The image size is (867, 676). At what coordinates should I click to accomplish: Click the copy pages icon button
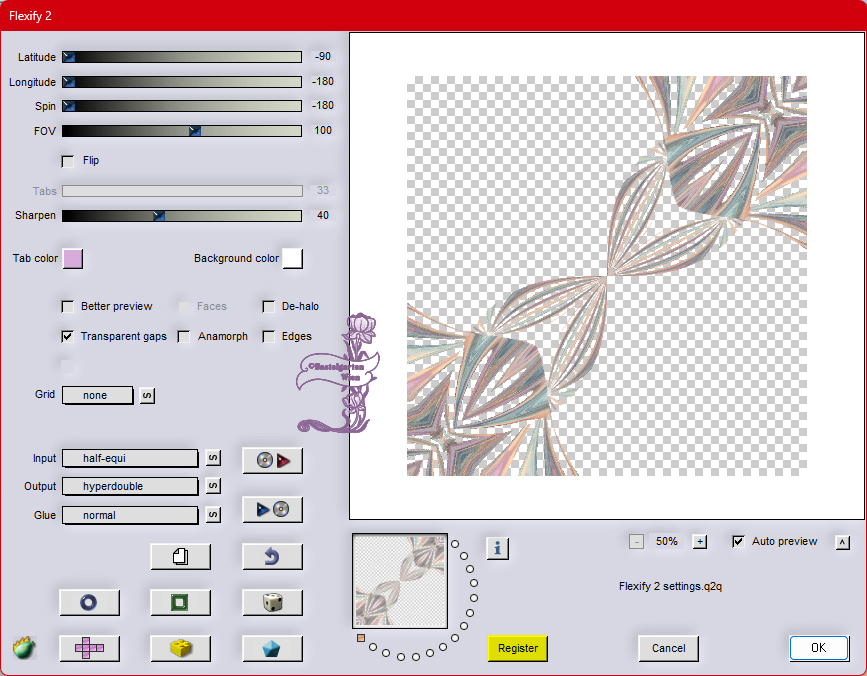click(x=180, y=556)
